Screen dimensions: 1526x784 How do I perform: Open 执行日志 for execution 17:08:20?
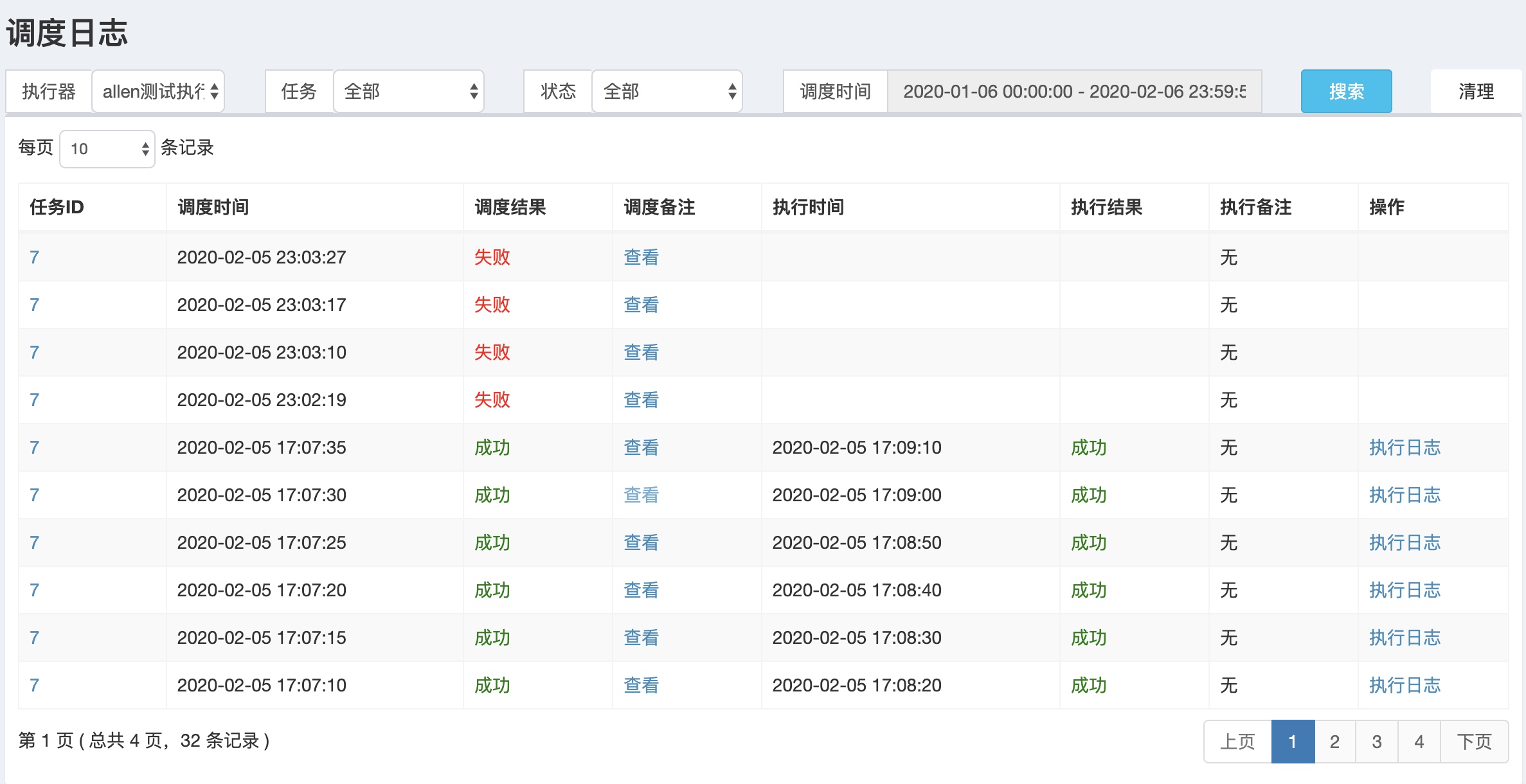coord(1405,685)
